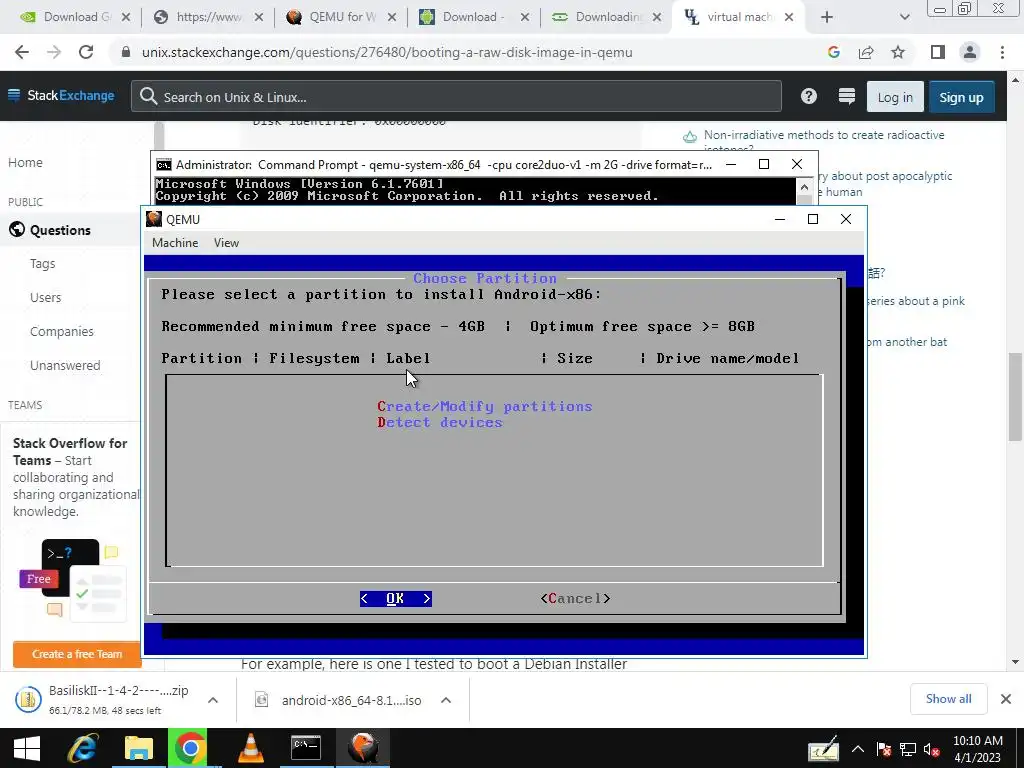
Task: Click the address bar URL
Action: (387, 52)
